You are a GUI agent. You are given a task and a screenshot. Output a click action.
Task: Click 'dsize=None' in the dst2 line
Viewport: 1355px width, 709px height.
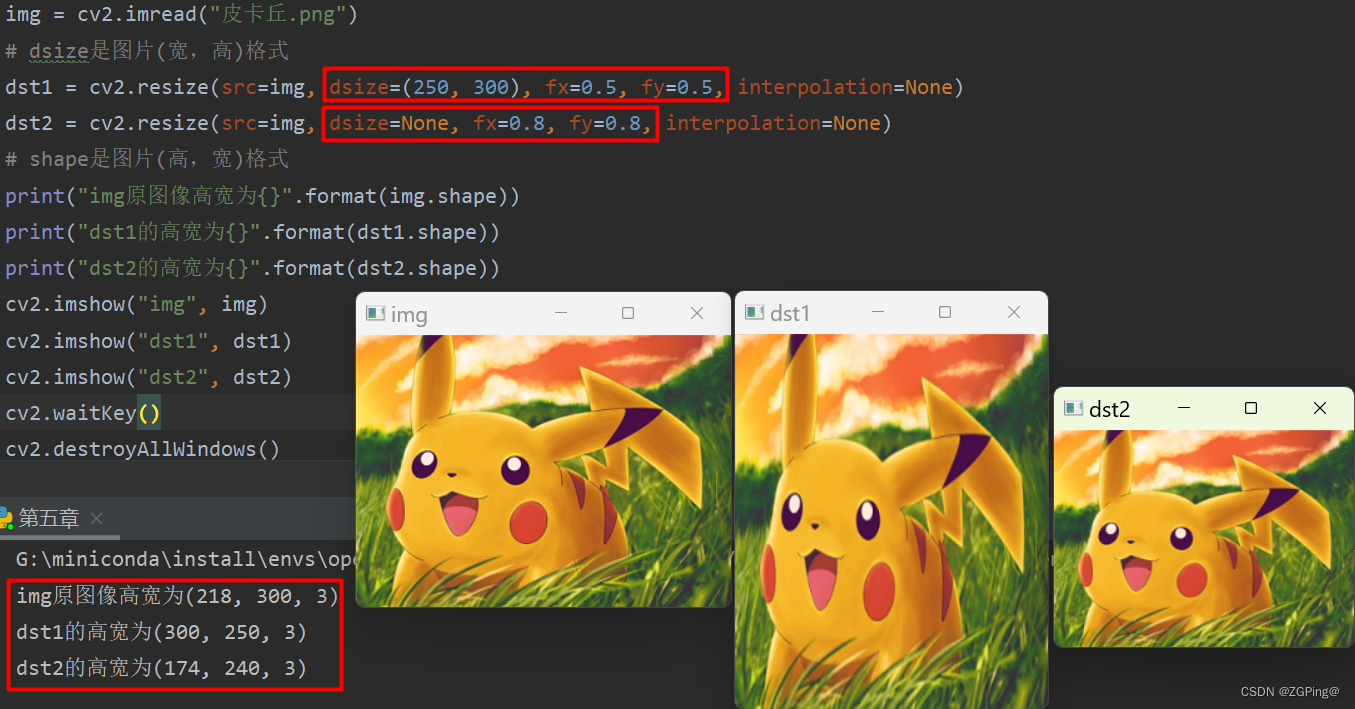pos(389,123)
